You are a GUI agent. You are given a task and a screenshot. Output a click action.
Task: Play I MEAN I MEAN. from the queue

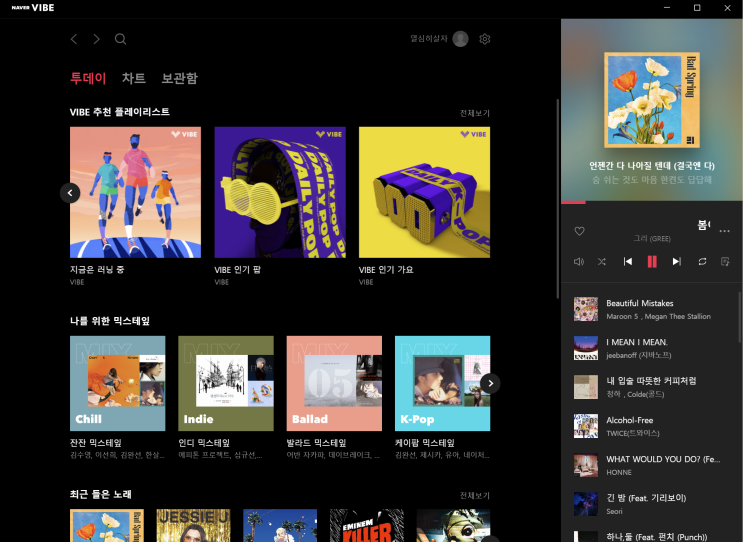pyautogui.click(x=652, y=348)
